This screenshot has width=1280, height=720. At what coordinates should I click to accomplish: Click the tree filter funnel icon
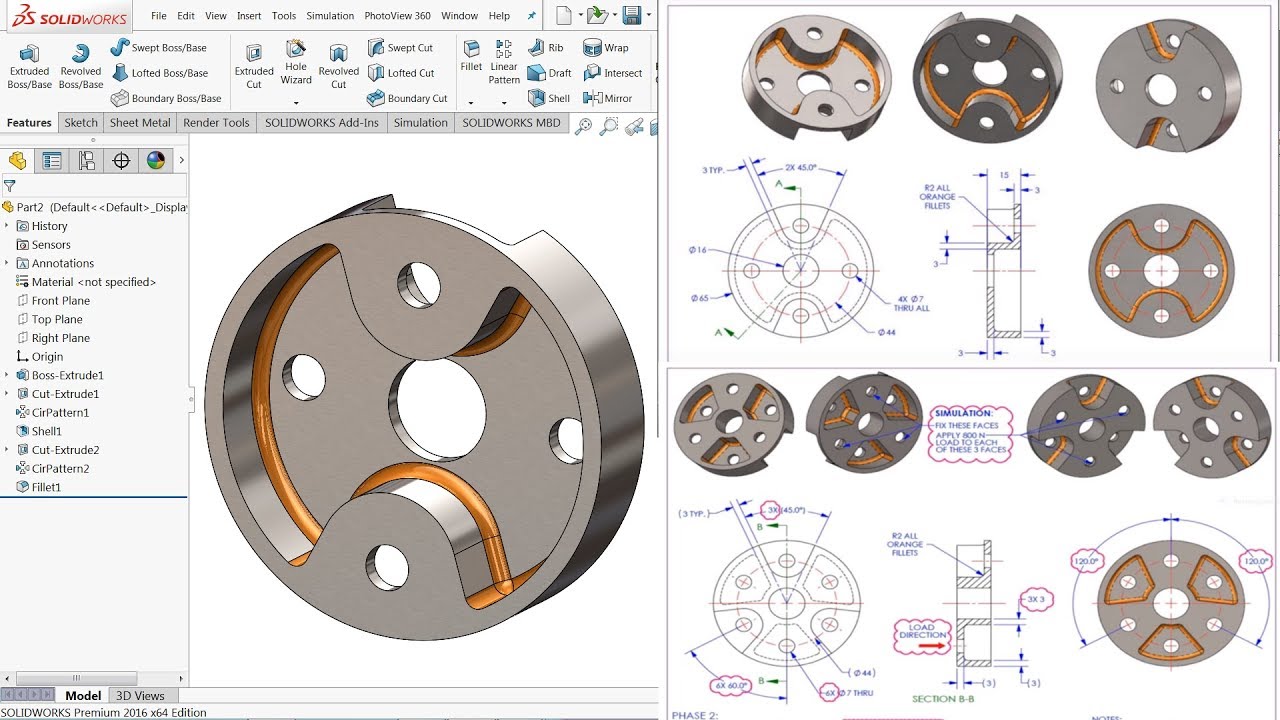pyautogui.click(x=9, y=186)
